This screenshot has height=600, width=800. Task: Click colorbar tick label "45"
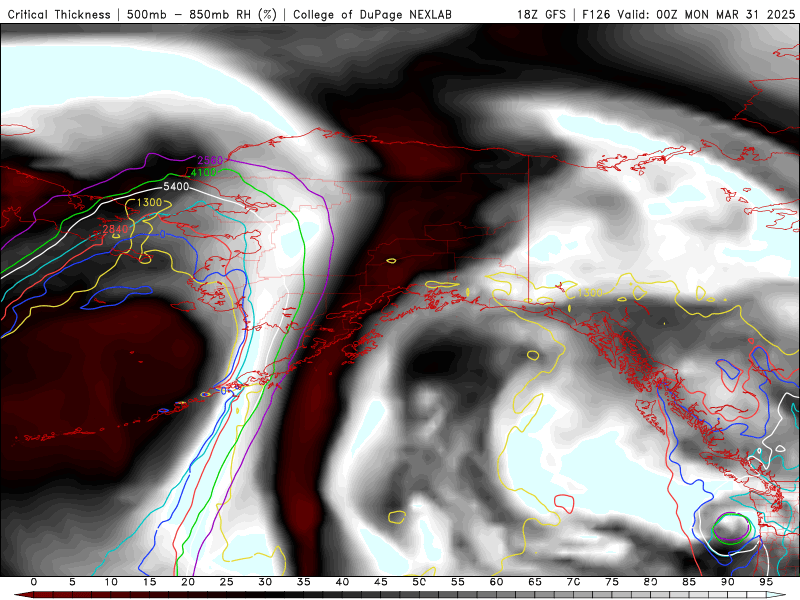coord(381,582)
